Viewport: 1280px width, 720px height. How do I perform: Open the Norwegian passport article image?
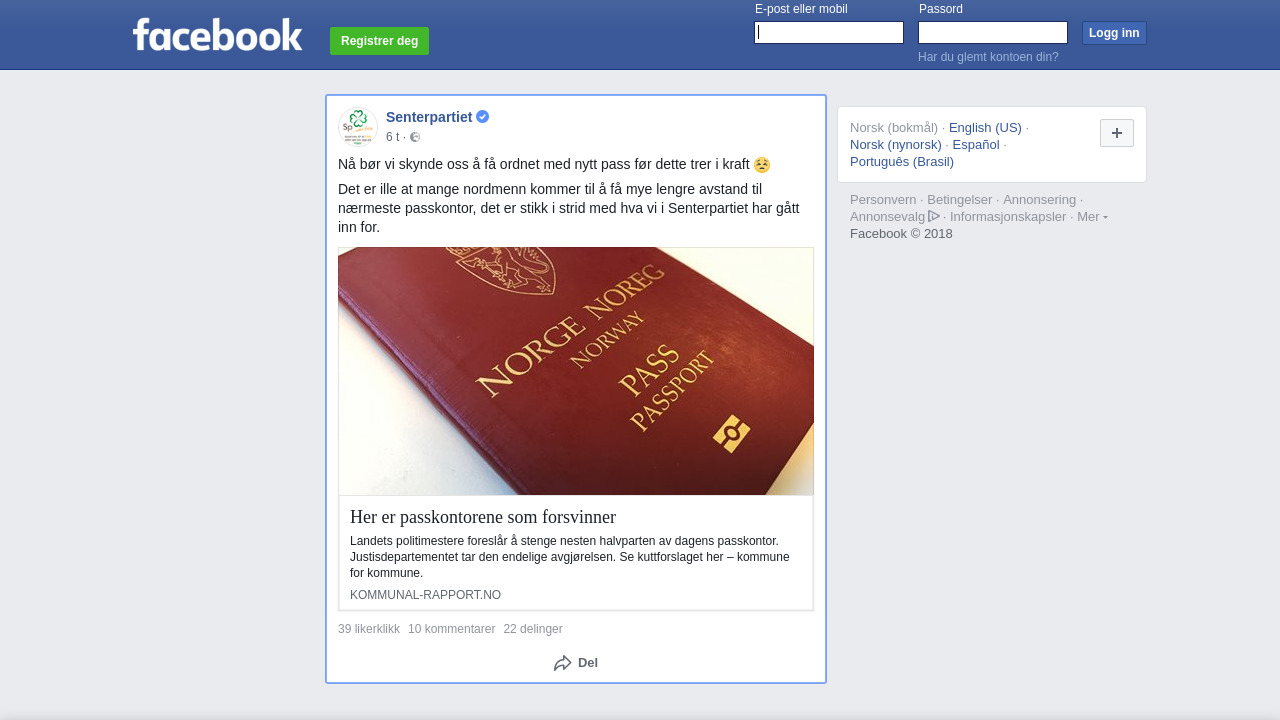pos(576,371)
